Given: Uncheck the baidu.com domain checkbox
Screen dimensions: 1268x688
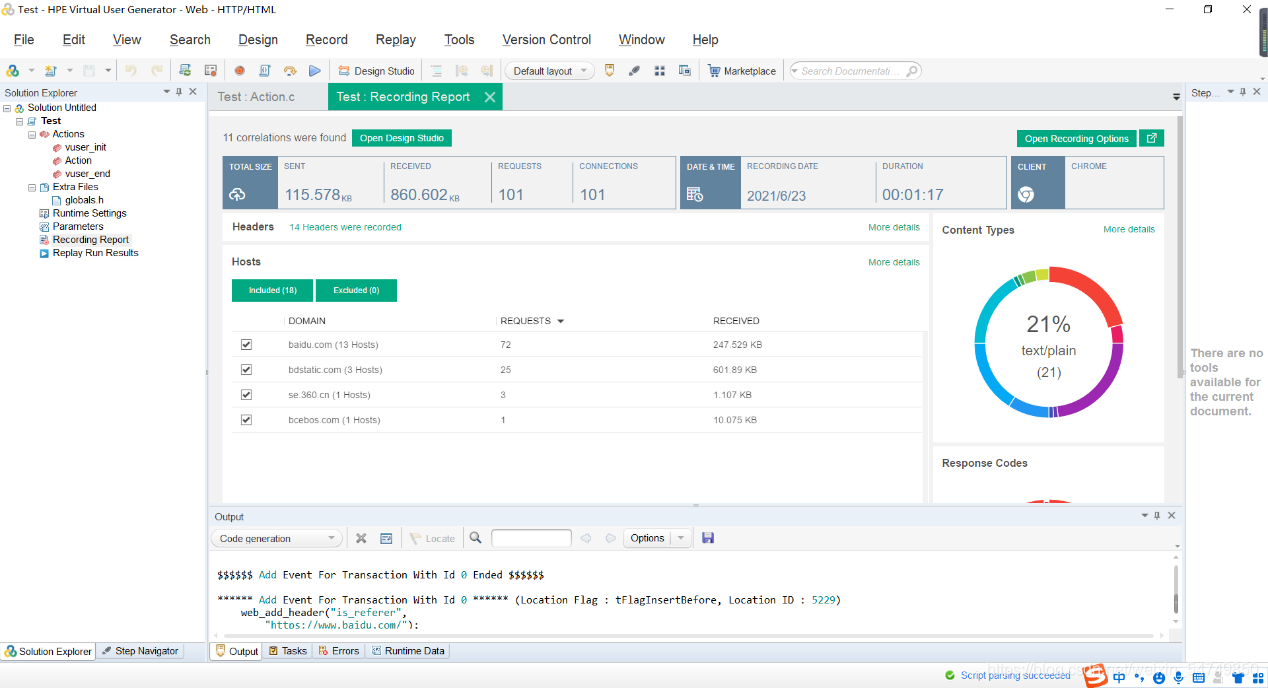Looking at the screenshot, I should 246,345.
